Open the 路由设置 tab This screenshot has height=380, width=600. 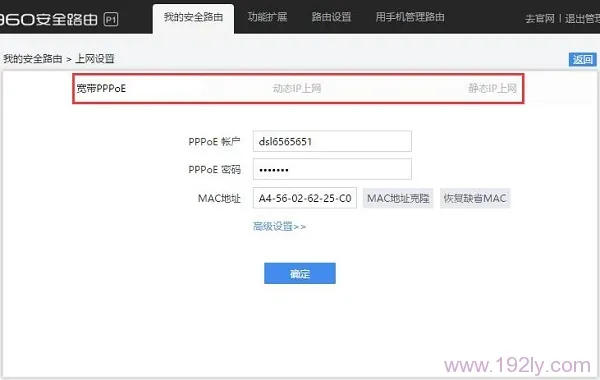pos(331,17)
